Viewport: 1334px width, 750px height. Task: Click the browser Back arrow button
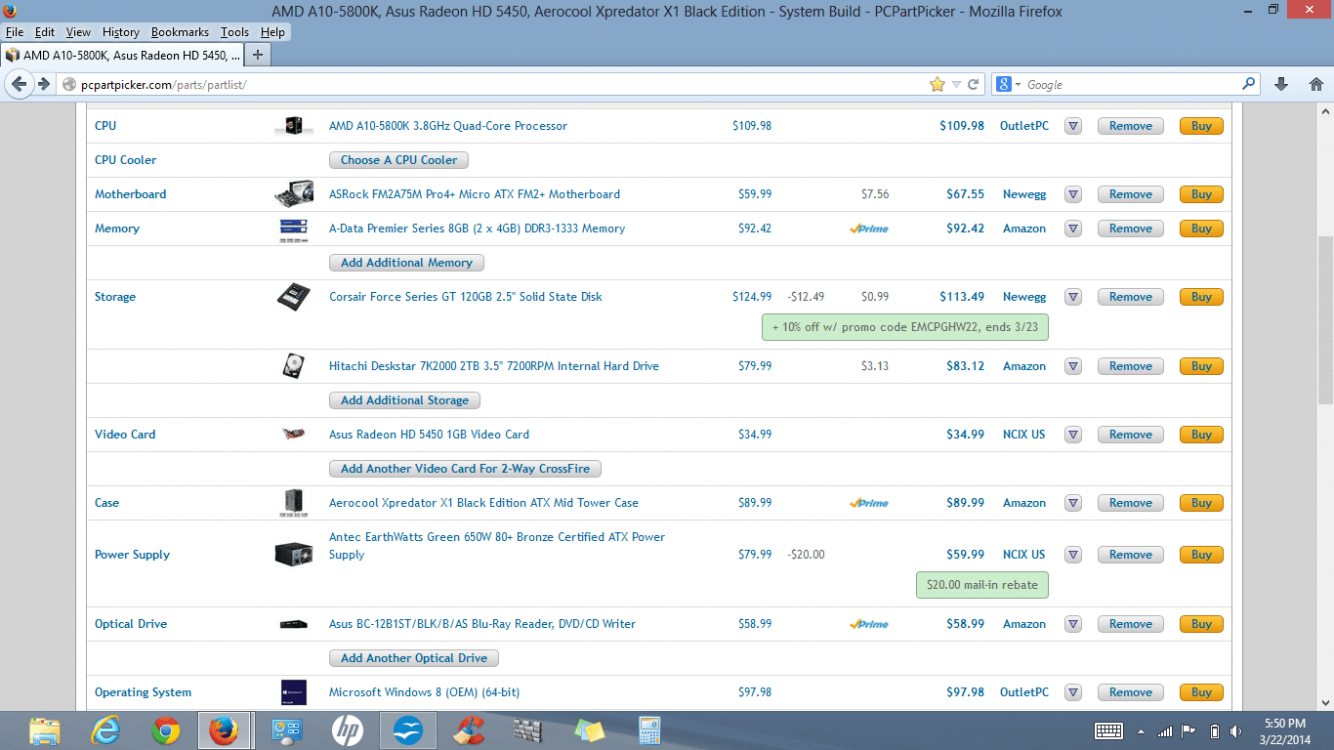tap(19, 85)
